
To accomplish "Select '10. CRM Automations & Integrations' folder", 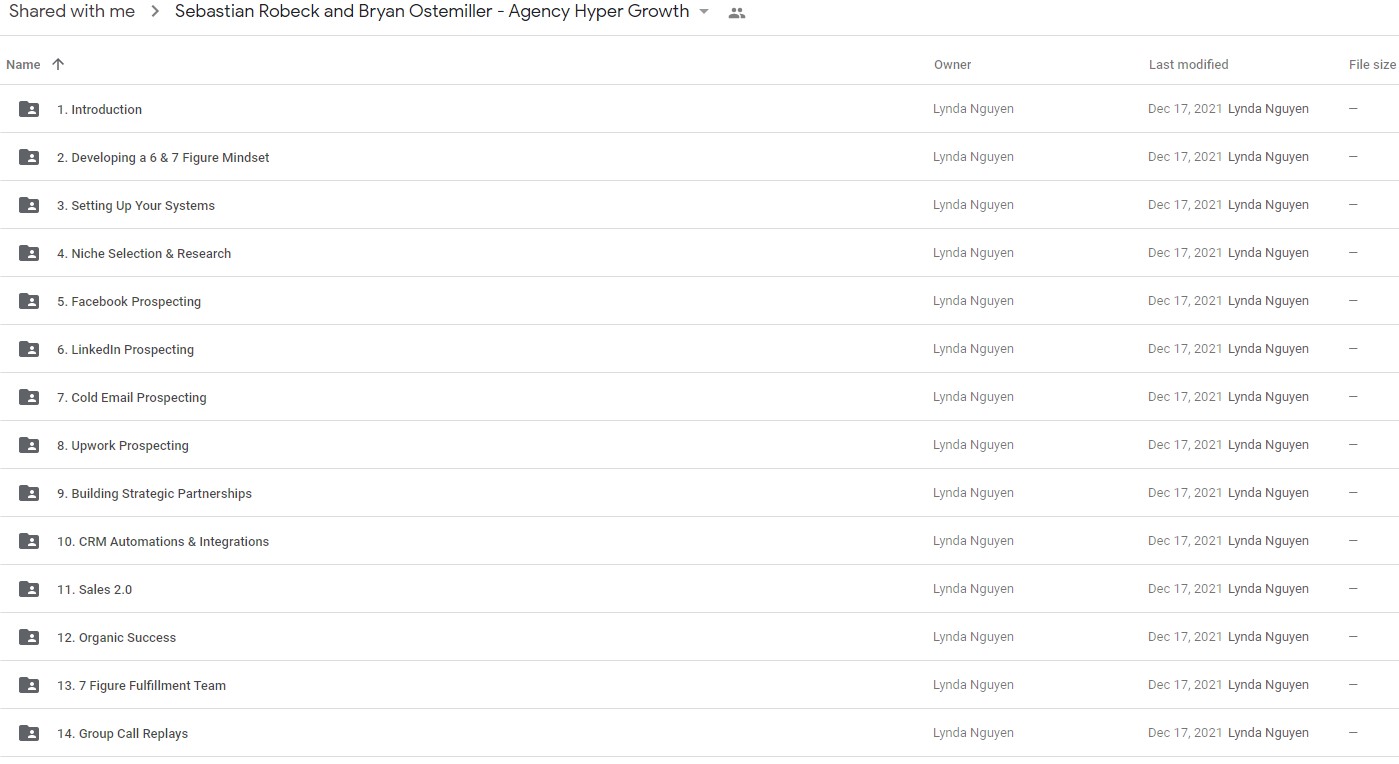I will coord(163,542).
